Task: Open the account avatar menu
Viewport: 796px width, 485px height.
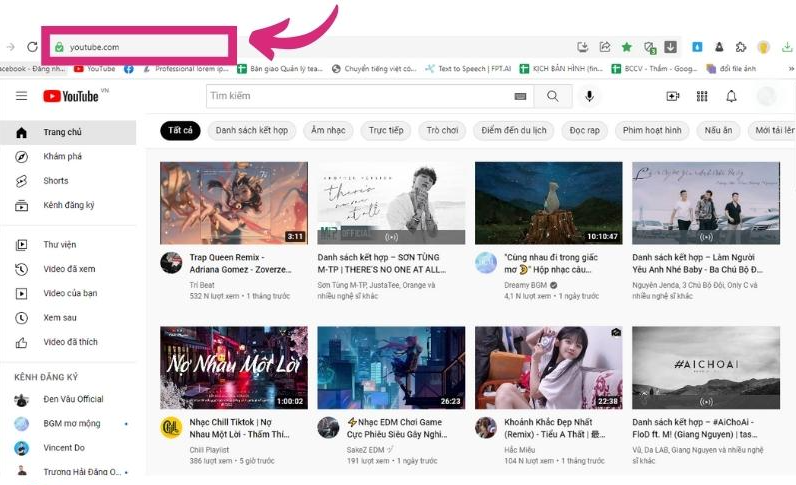Action: 766,96
